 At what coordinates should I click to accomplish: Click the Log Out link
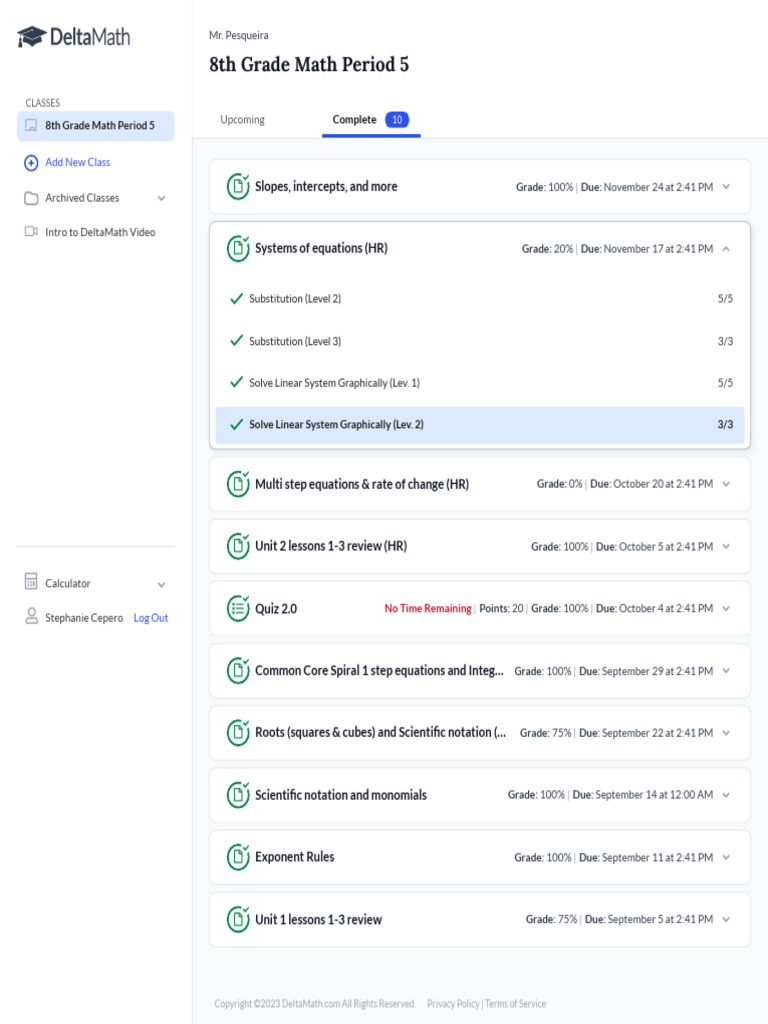click(x=151, y=618)
